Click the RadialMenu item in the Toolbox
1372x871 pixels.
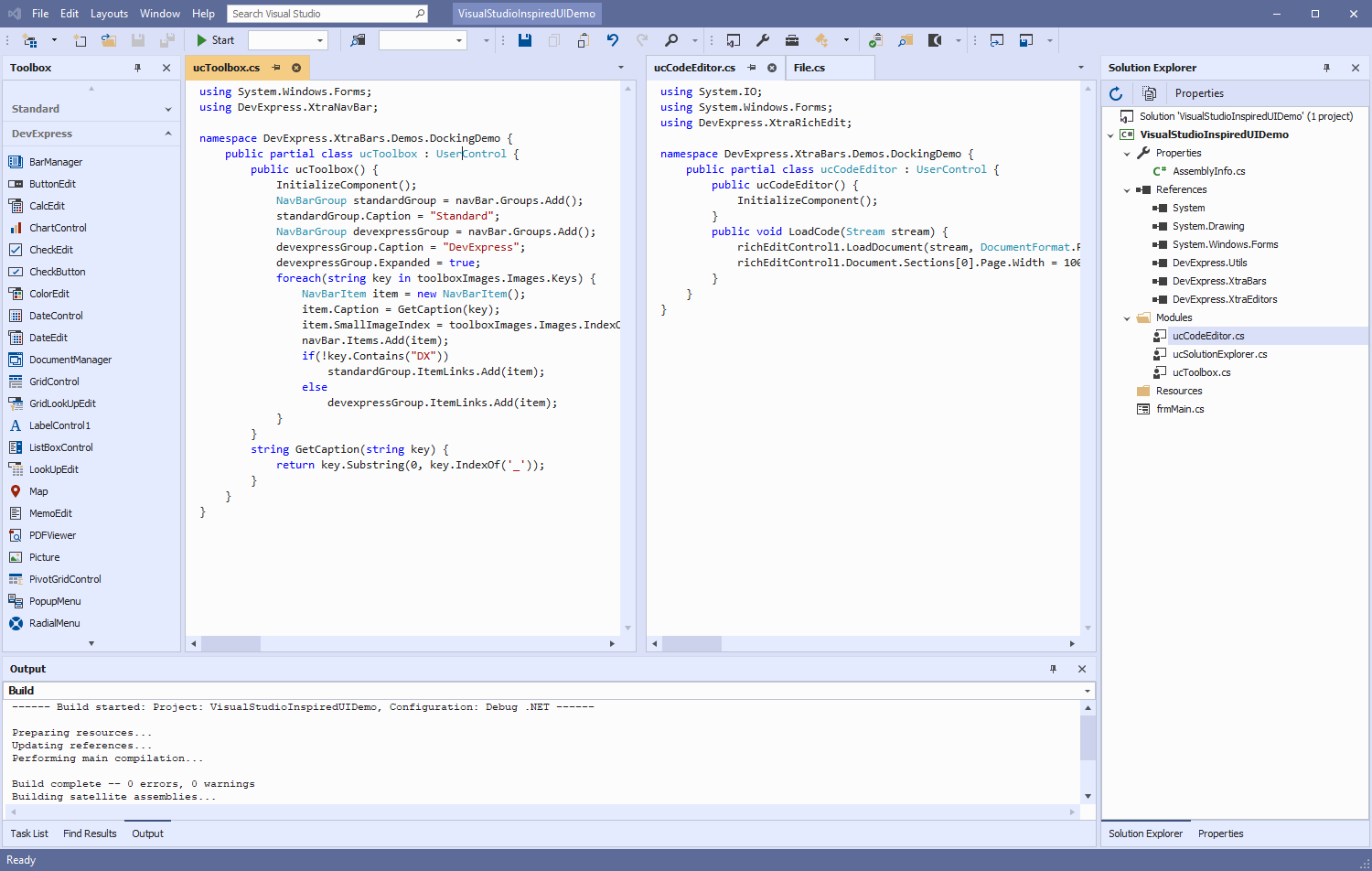(x=57, y=622)
